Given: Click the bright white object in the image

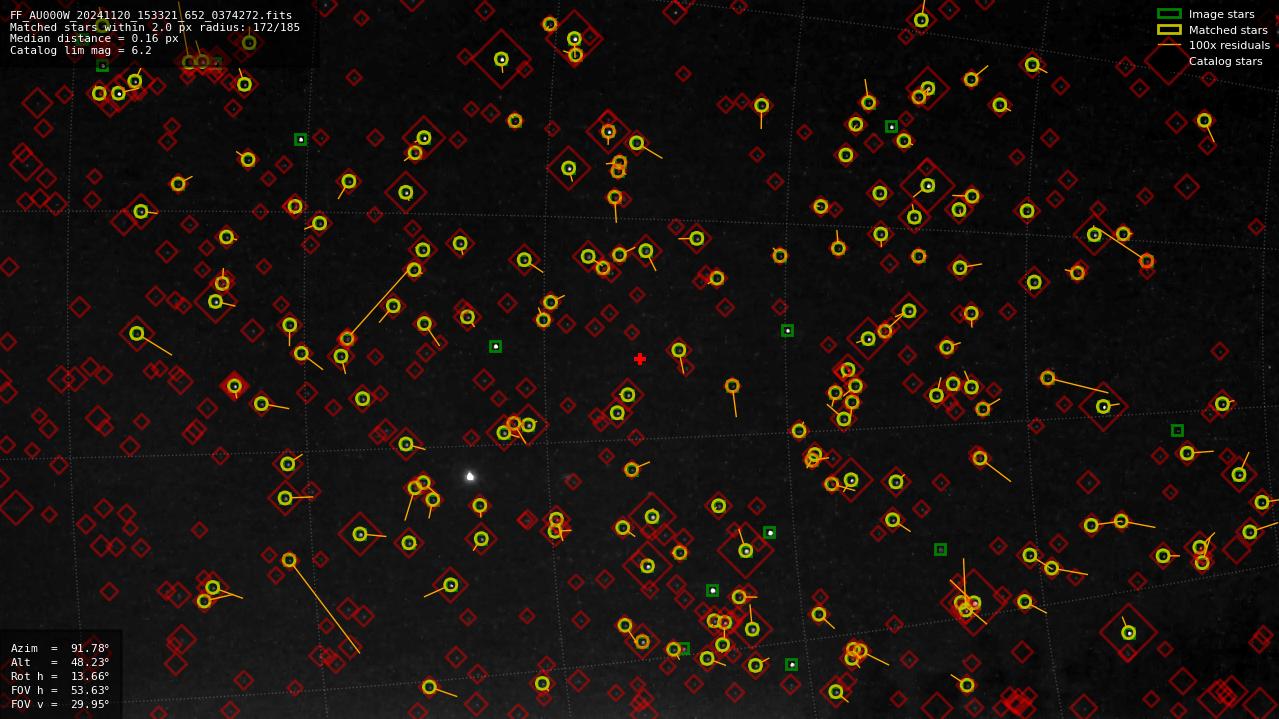Looking at the screenshot, I should [470, 476].
